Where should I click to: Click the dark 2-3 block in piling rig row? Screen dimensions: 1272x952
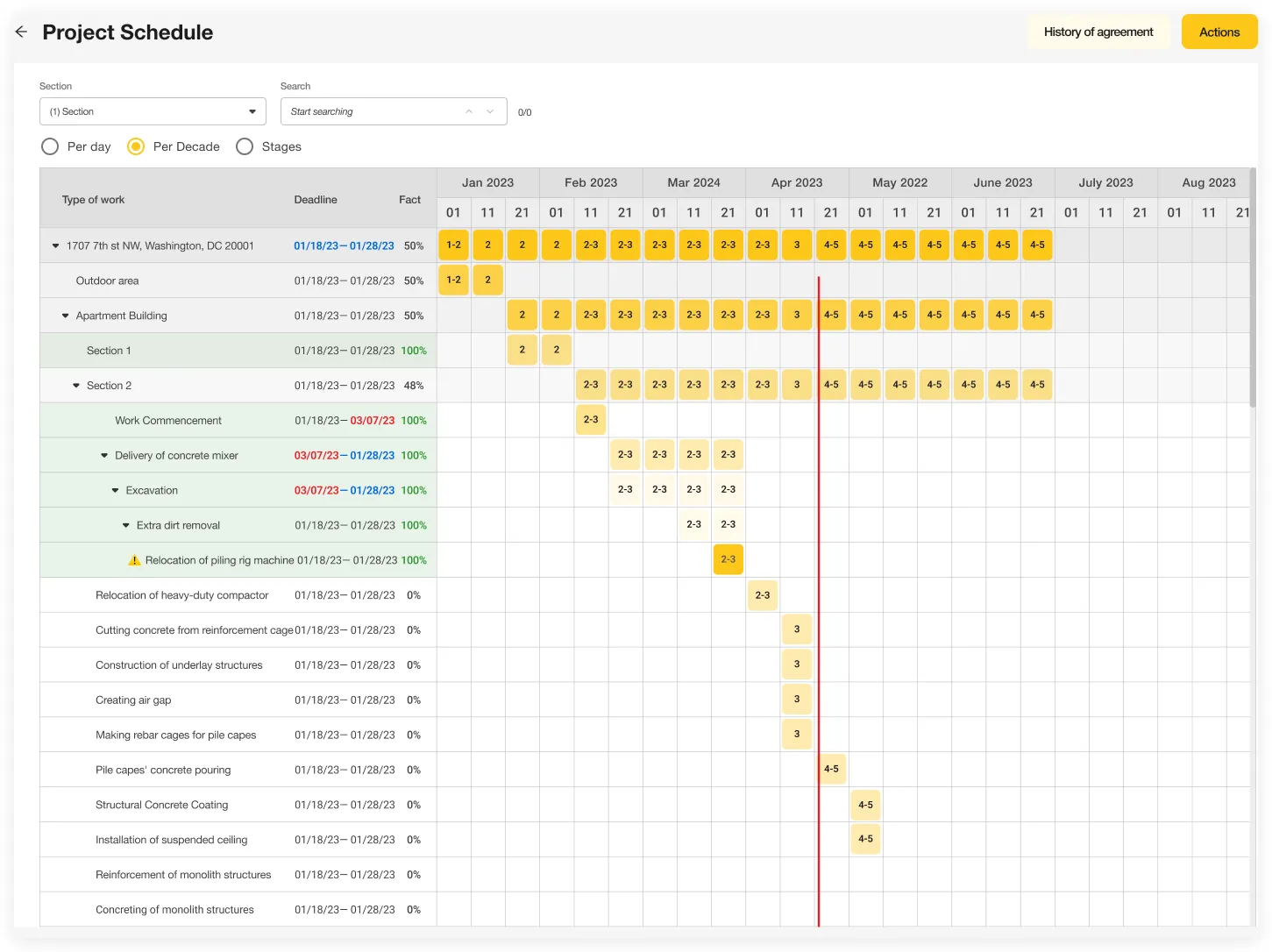coord(728,559)
